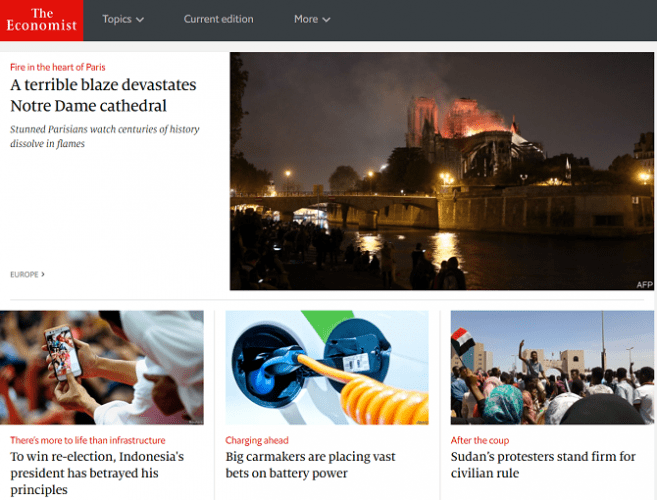Click the 'After the coup' label
The height and width of the screenshot is (500, 657).
(480, 440)
